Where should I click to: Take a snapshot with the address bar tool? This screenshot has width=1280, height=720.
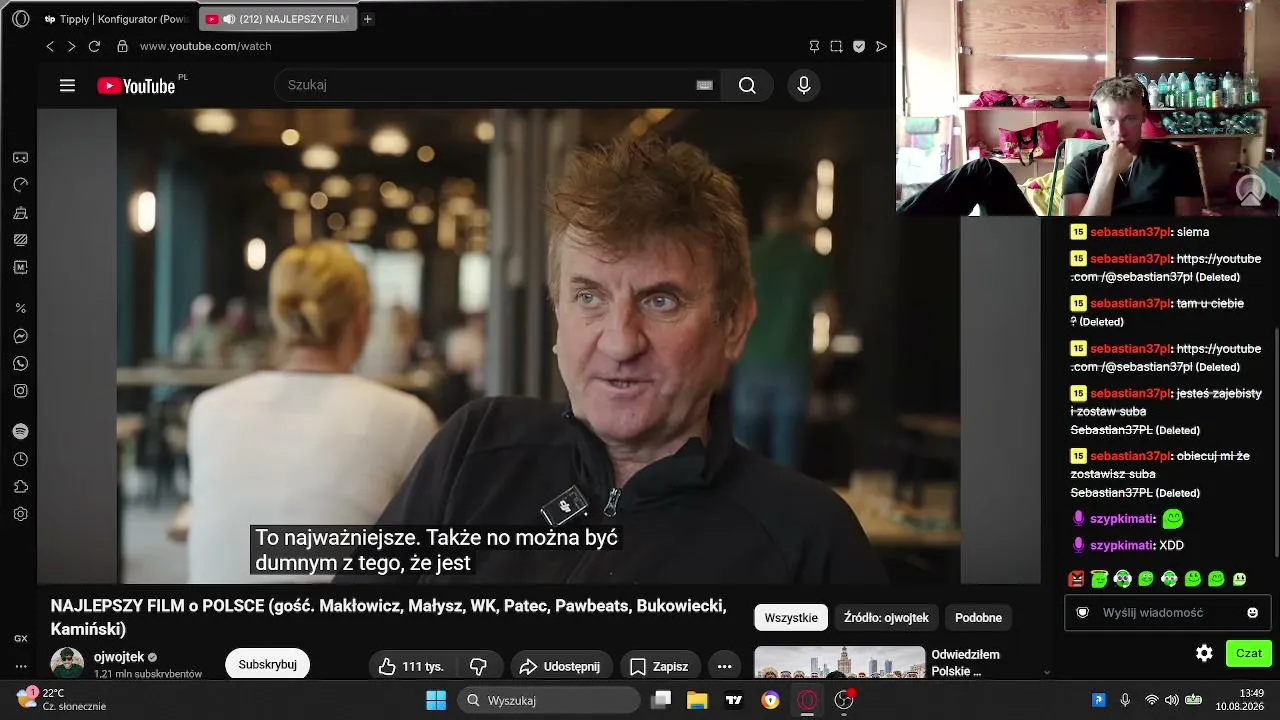836,46
